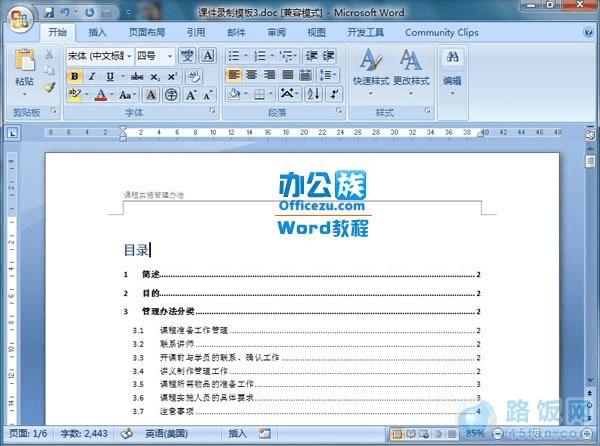The width and height of the screenshot is (600, 446).
Task: Center align text
Action: coord(252,75)
